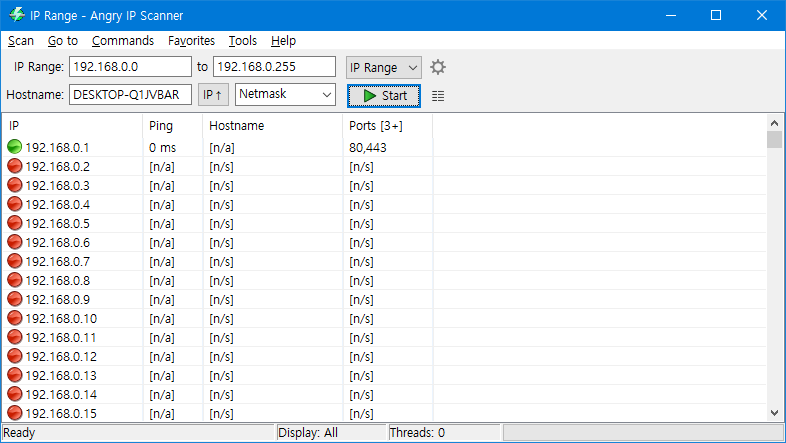Click the red status dot for 192.168.0.2
Image resolution: width=786 pixels, height=443 pixels.
point(15,166)
